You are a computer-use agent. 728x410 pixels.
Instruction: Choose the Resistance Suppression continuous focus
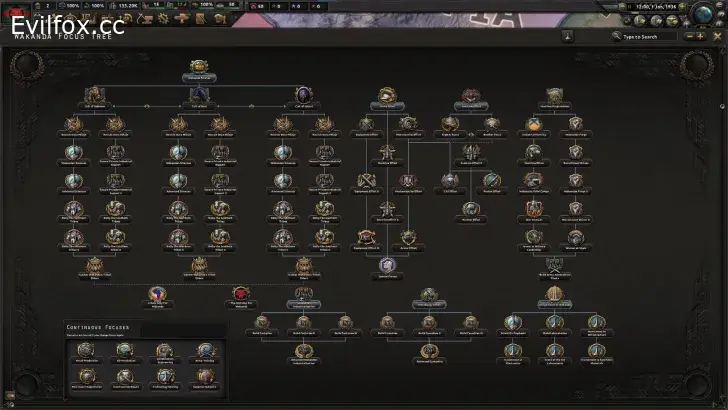tap(85, 376)
